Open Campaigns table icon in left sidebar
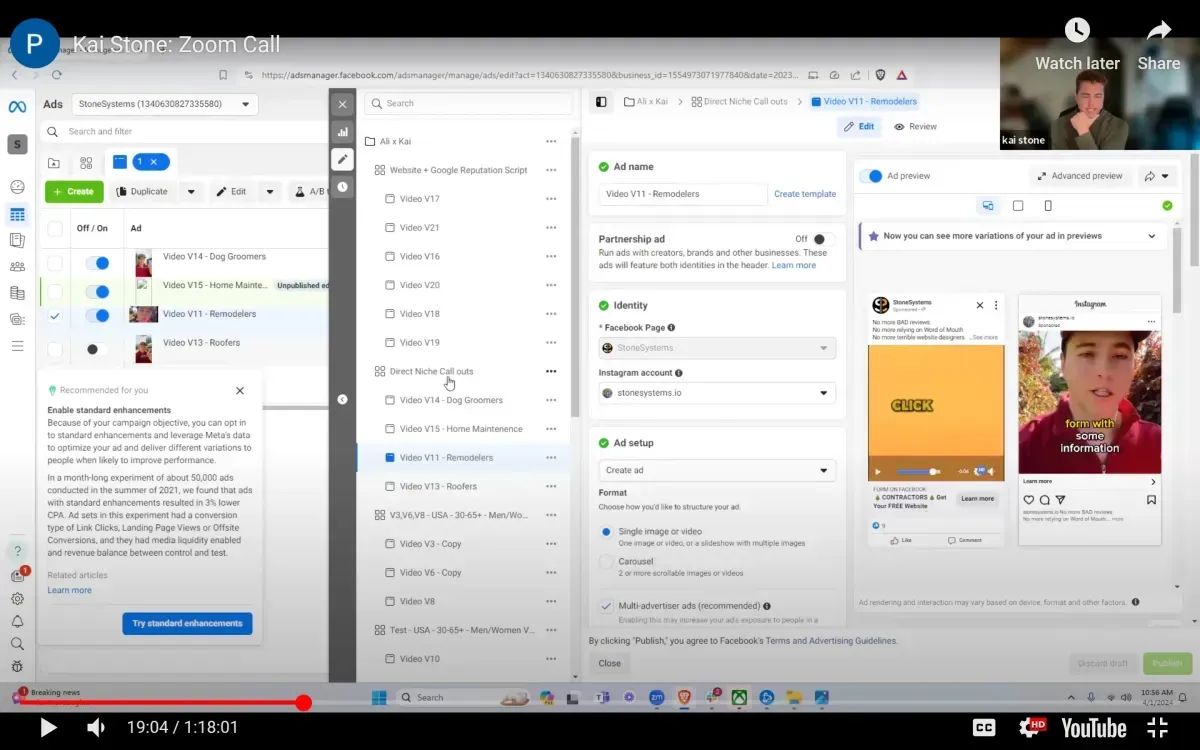1200x750 pixels. coord(17,214)
